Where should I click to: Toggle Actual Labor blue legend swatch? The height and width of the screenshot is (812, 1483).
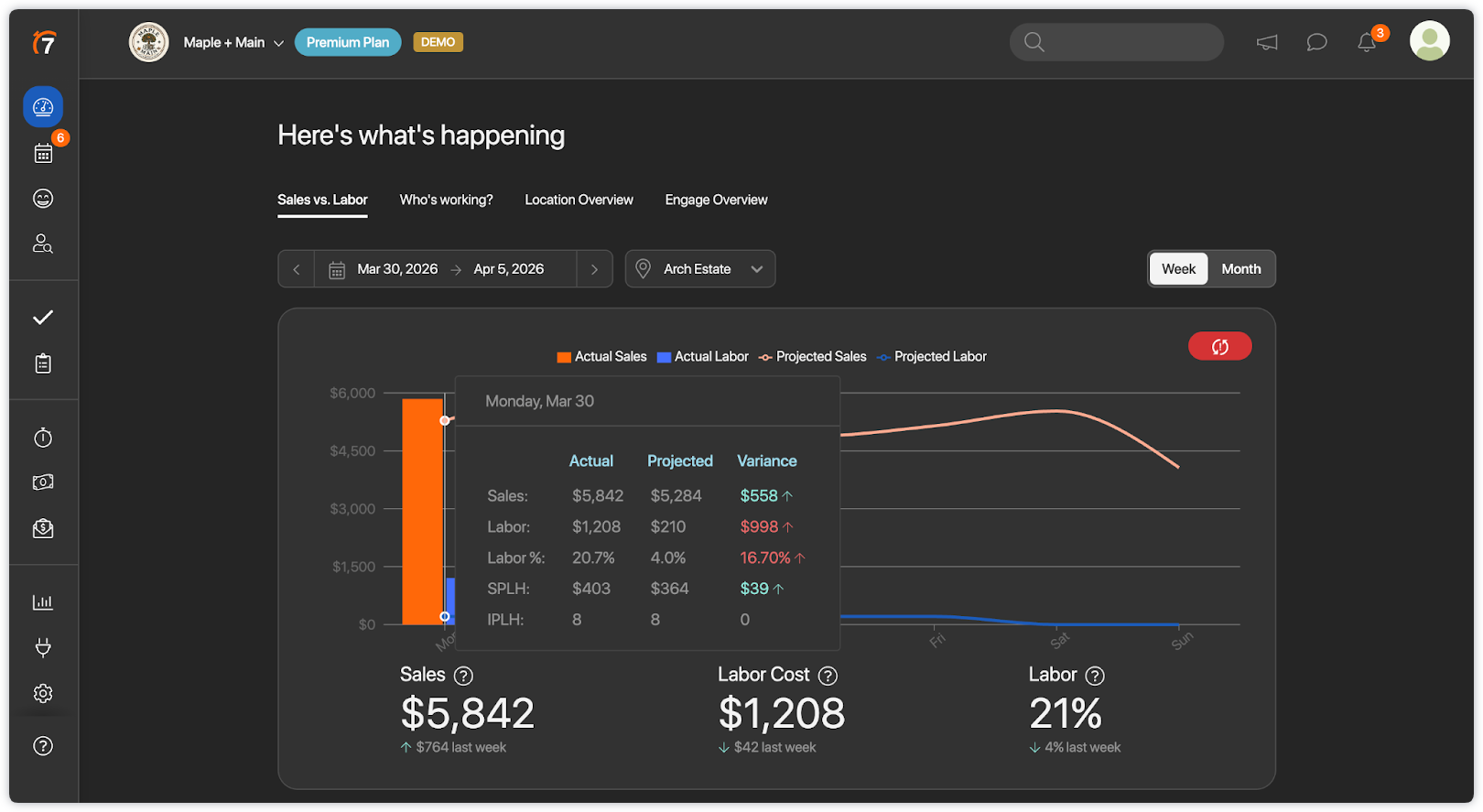pyautogui.click(x=664, y=357)
